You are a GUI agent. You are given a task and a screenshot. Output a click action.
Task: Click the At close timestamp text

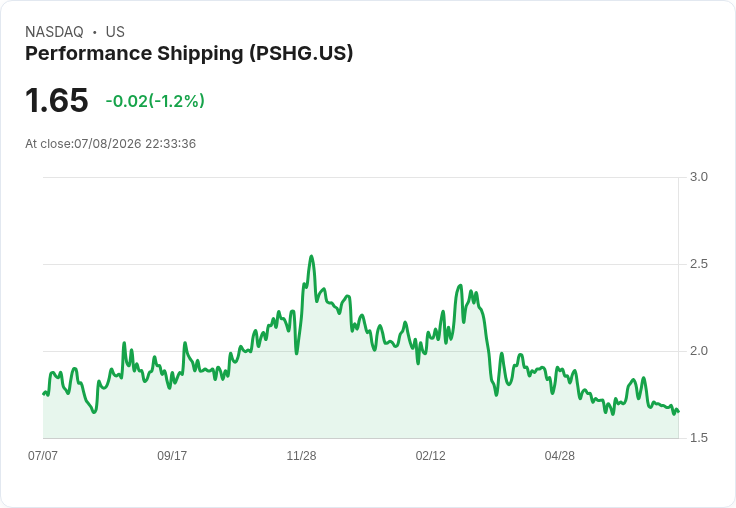[110, 144]
